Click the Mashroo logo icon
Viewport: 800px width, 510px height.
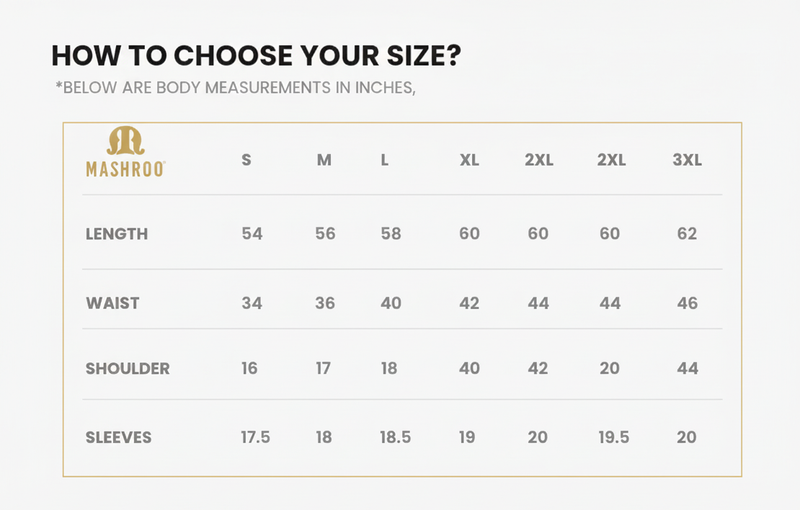point(126,141)
